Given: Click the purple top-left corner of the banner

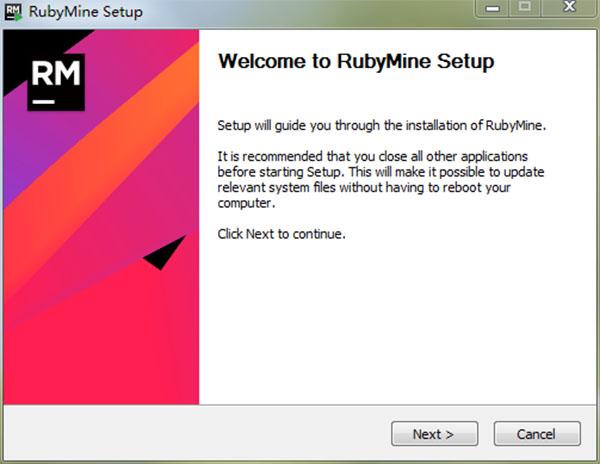Looking at the screenshot, I should tap(12, 130).
